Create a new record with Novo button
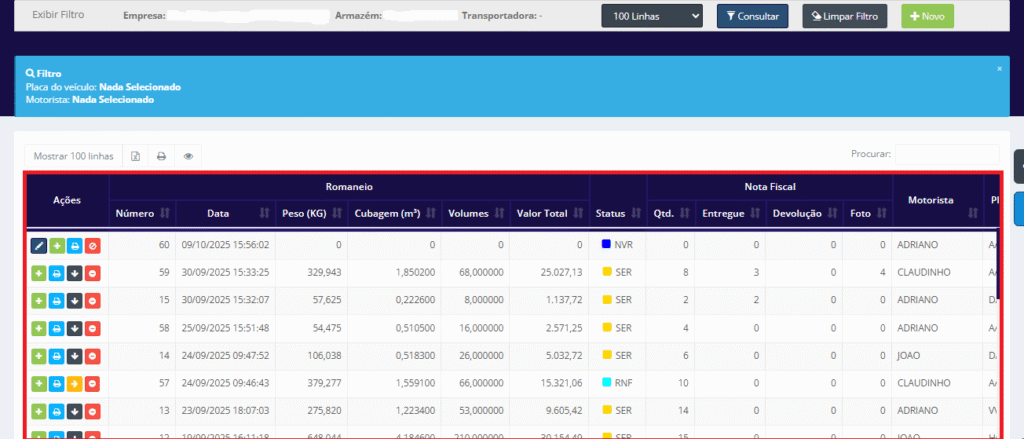 pos(927,16)
